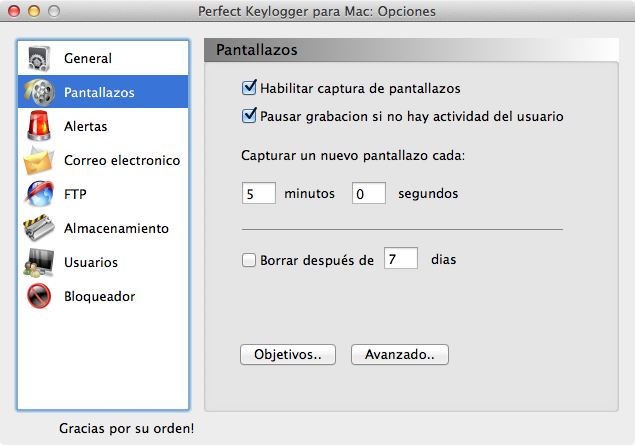Click the Usuarios monitor icon
The image size is (635, 445).
click(x=39, y=262)
